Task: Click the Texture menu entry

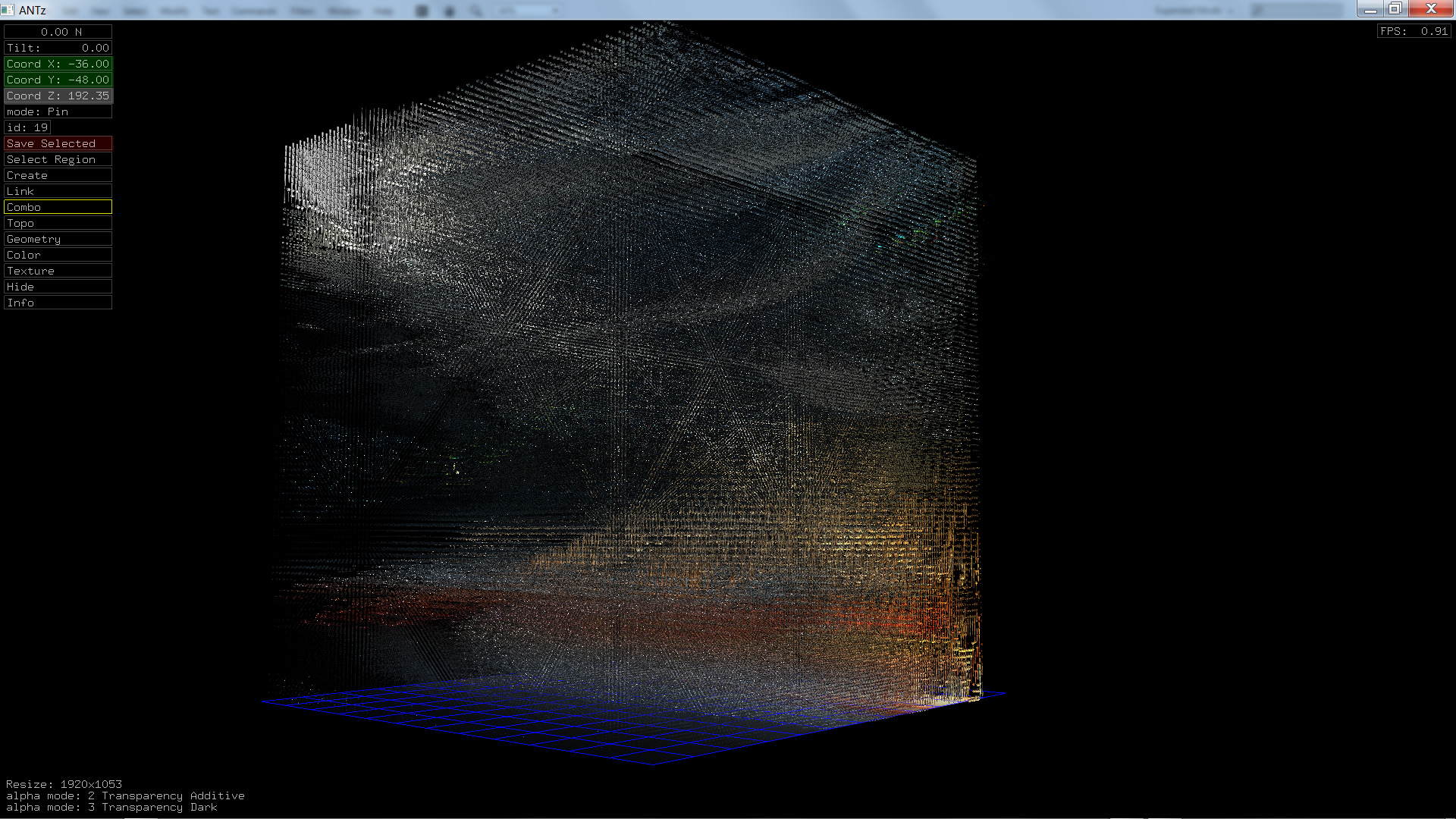Action: (x=58, y=271)
